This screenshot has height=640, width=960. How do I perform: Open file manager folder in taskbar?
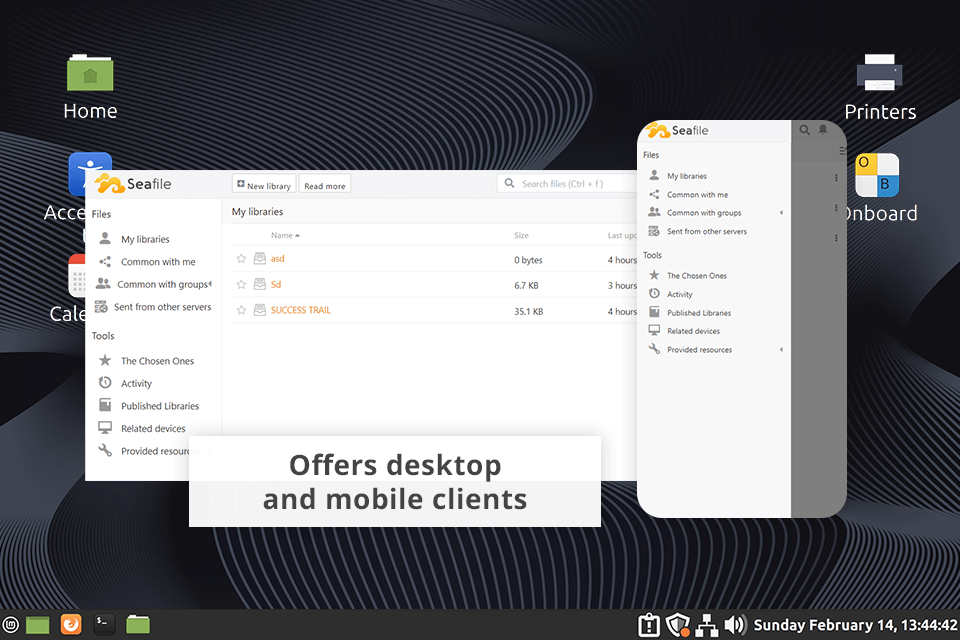[x=138, y=624]
